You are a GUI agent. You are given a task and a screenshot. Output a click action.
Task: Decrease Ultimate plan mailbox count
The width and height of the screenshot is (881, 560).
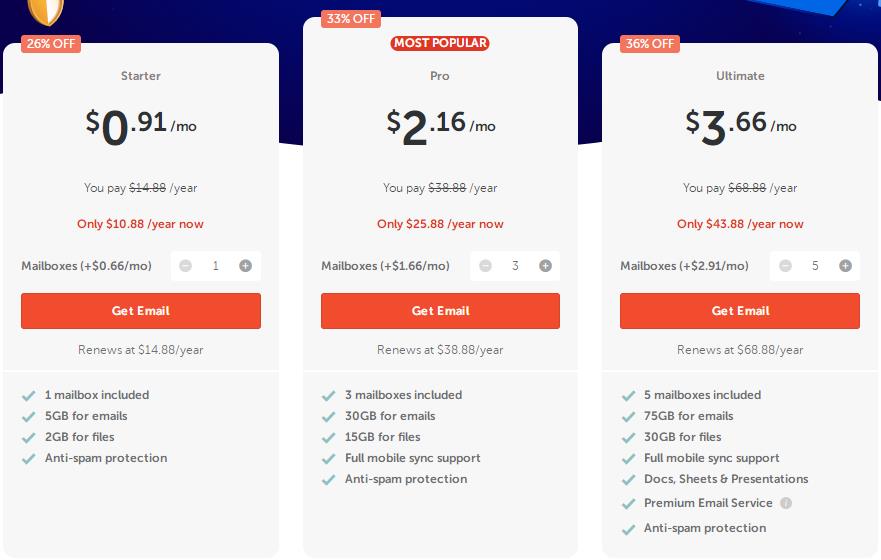tap(785, 266)
